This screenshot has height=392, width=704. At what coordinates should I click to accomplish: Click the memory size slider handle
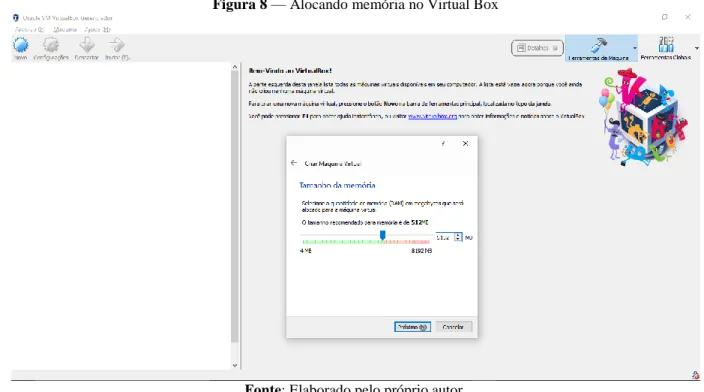[x=383, y=235]
